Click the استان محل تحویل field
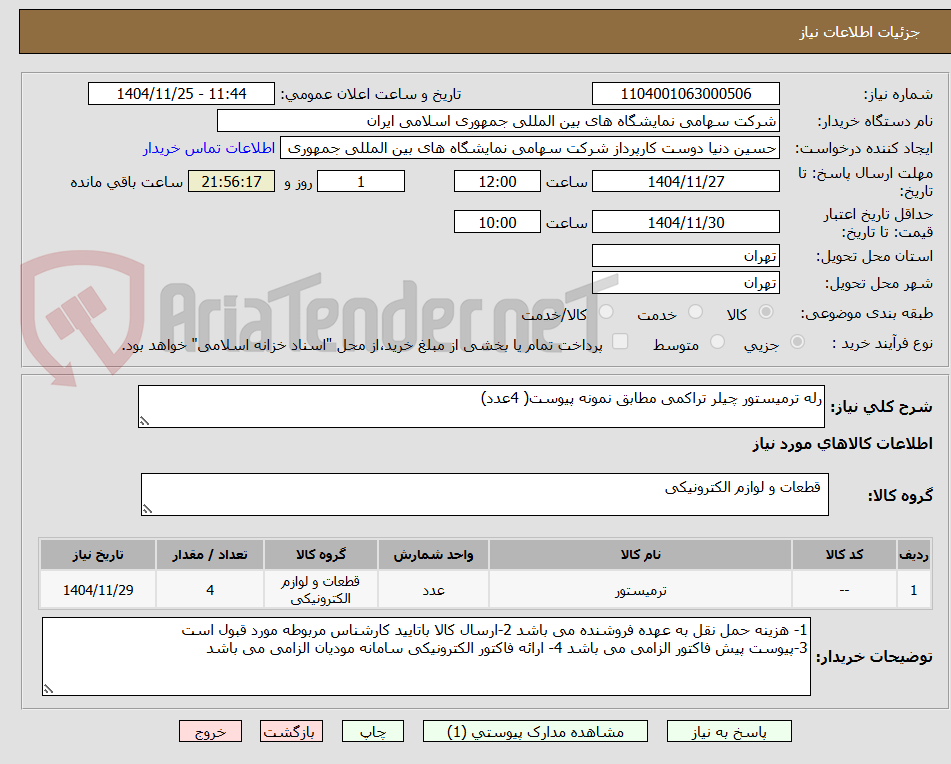This screenshot has width=951, height=764. click(x=685, y=256)
